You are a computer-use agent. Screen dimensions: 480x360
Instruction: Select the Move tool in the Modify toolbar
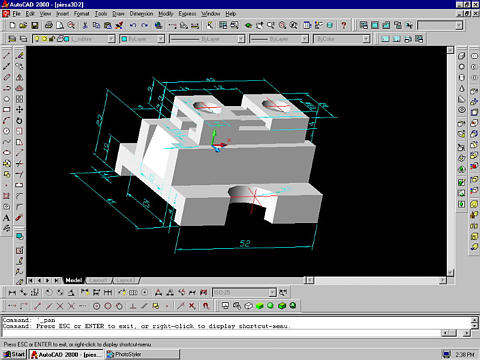19,110
